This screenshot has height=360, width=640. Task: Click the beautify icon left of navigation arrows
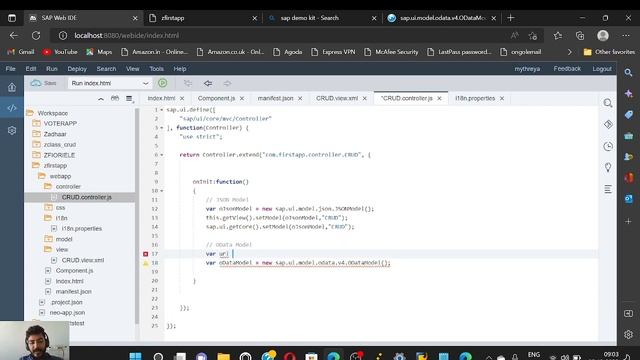click(x=188, y=83)
